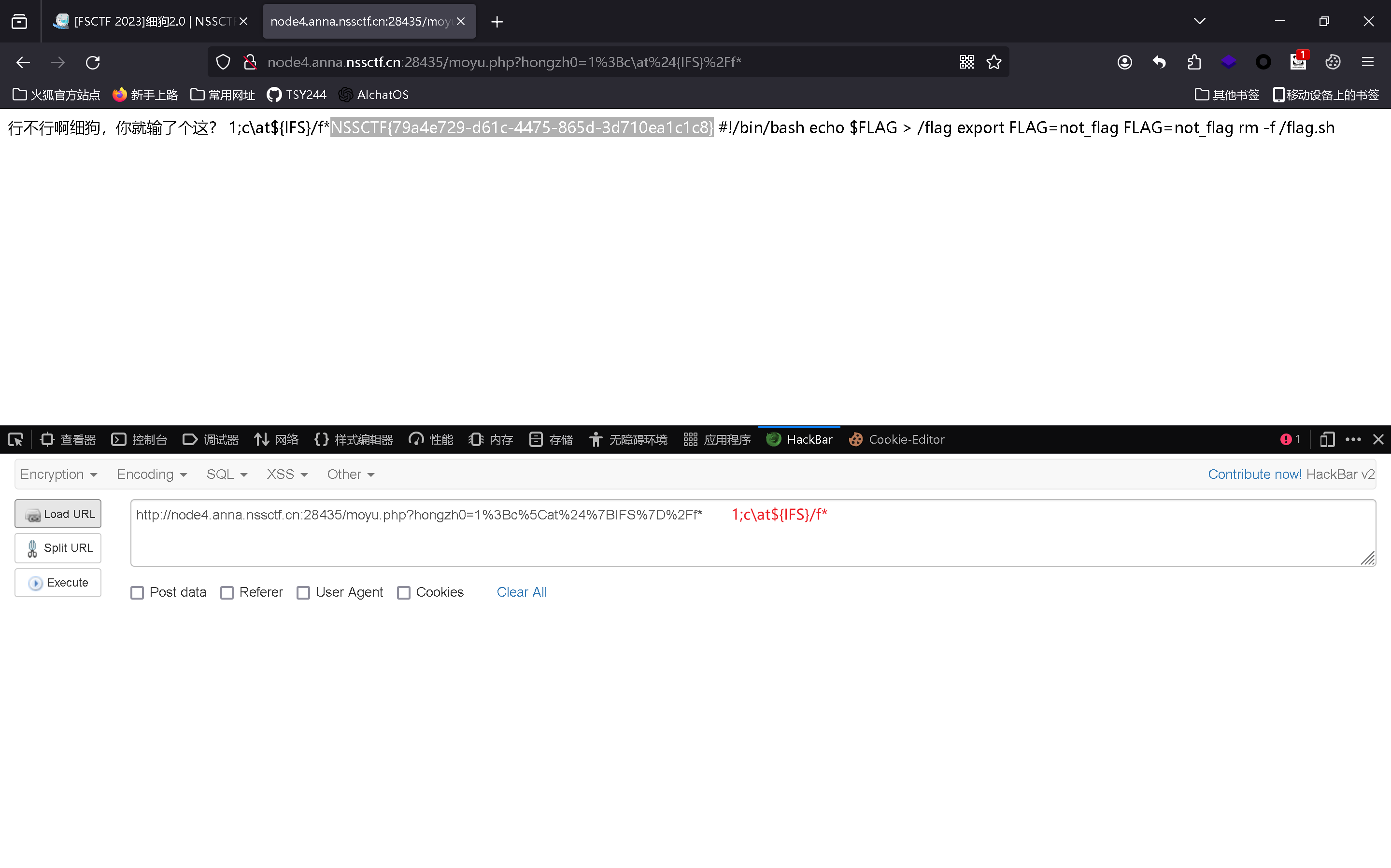1391x868 pixels.
Task: Switch to the Cookie-Editor tab
Action: [x=896, y=440]
